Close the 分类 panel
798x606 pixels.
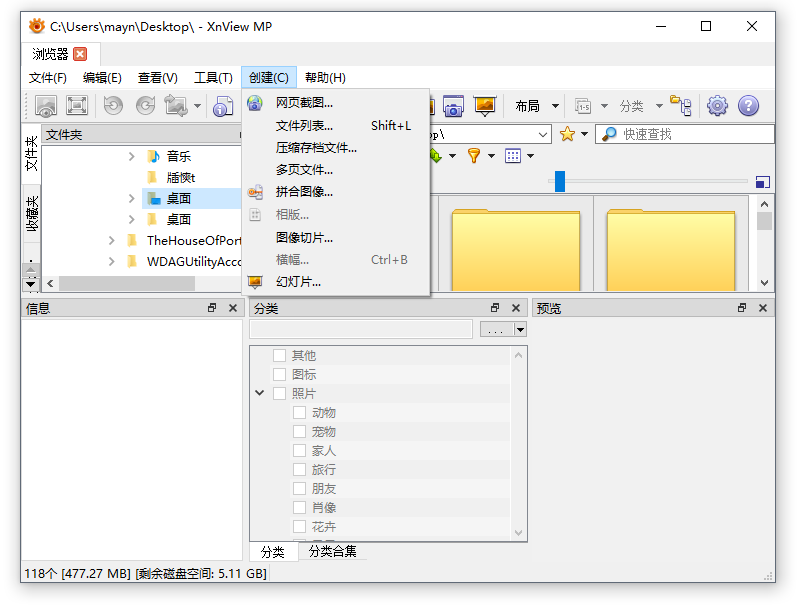point(516,307)
